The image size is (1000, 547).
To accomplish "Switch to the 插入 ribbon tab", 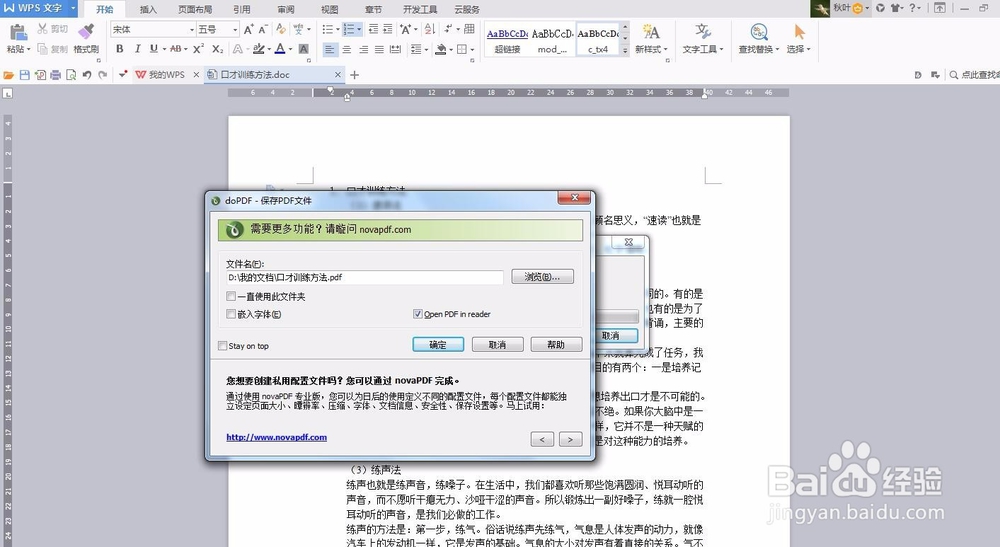I will pos(148,10).
